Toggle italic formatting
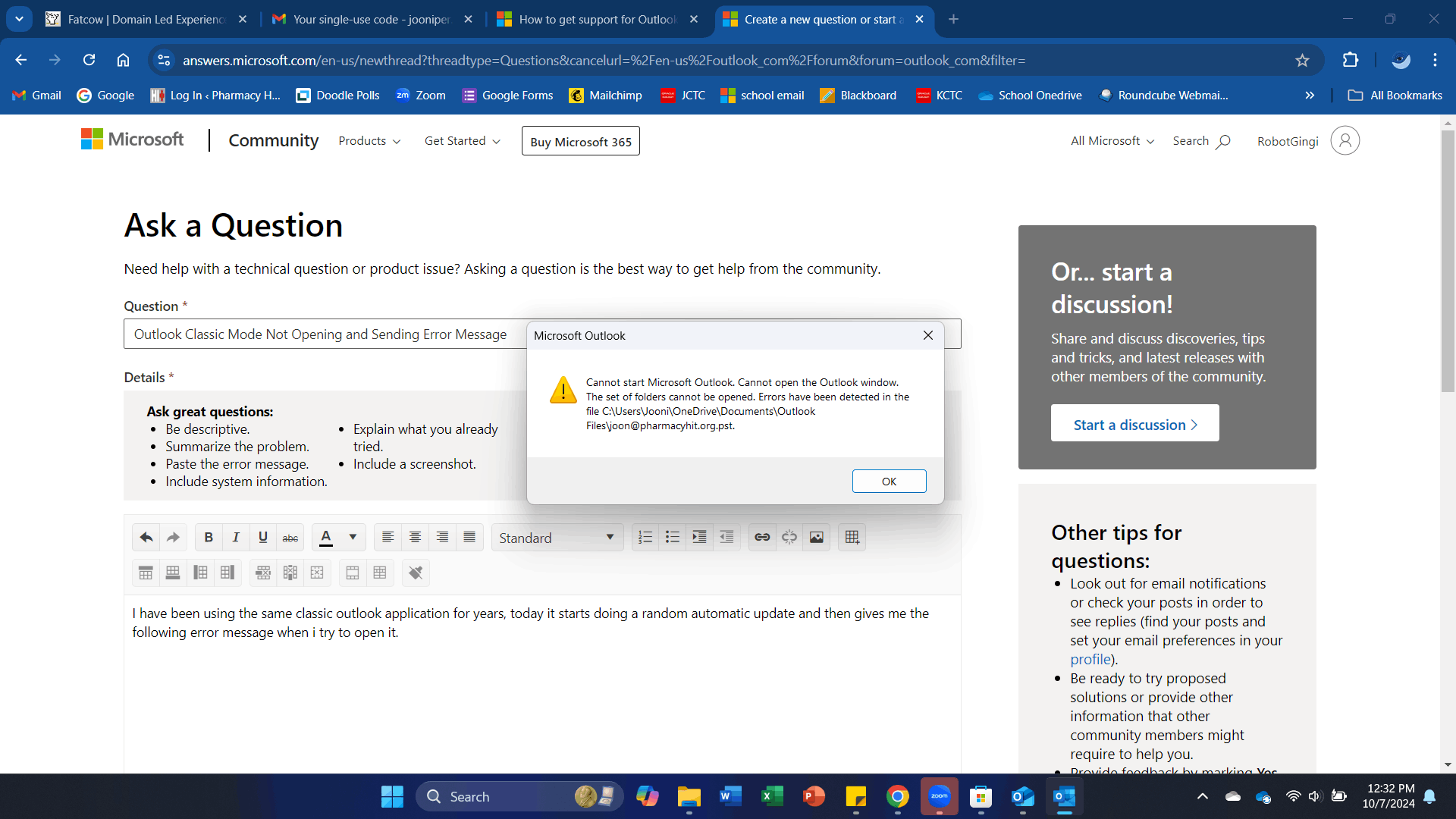This screenshot has width=1456, height=819. point(236,538)
